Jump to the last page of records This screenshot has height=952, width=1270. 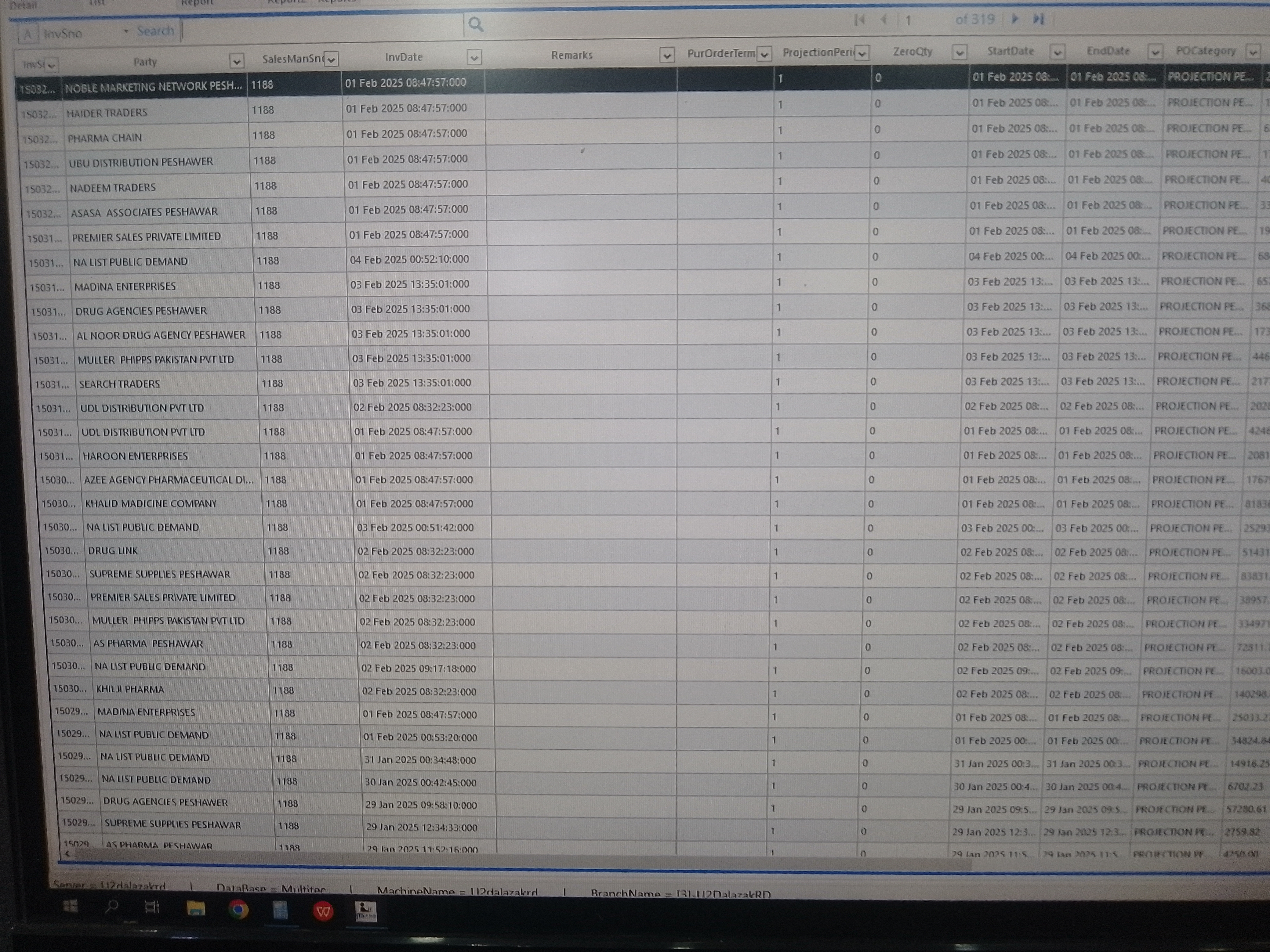click(1038, 19)
